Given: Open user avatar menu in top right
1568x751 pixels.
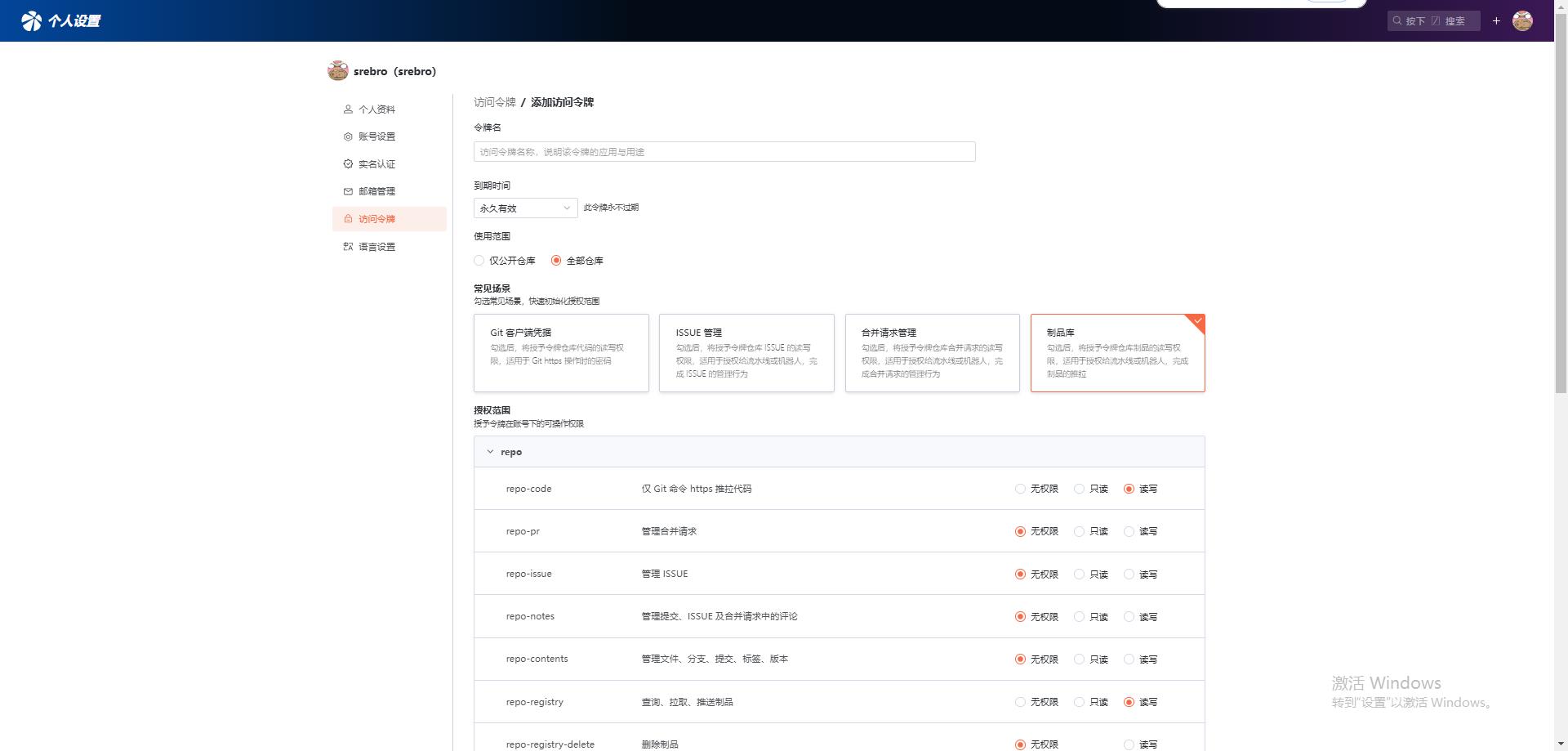Looking at the screenshot, I should [1522, 21].
